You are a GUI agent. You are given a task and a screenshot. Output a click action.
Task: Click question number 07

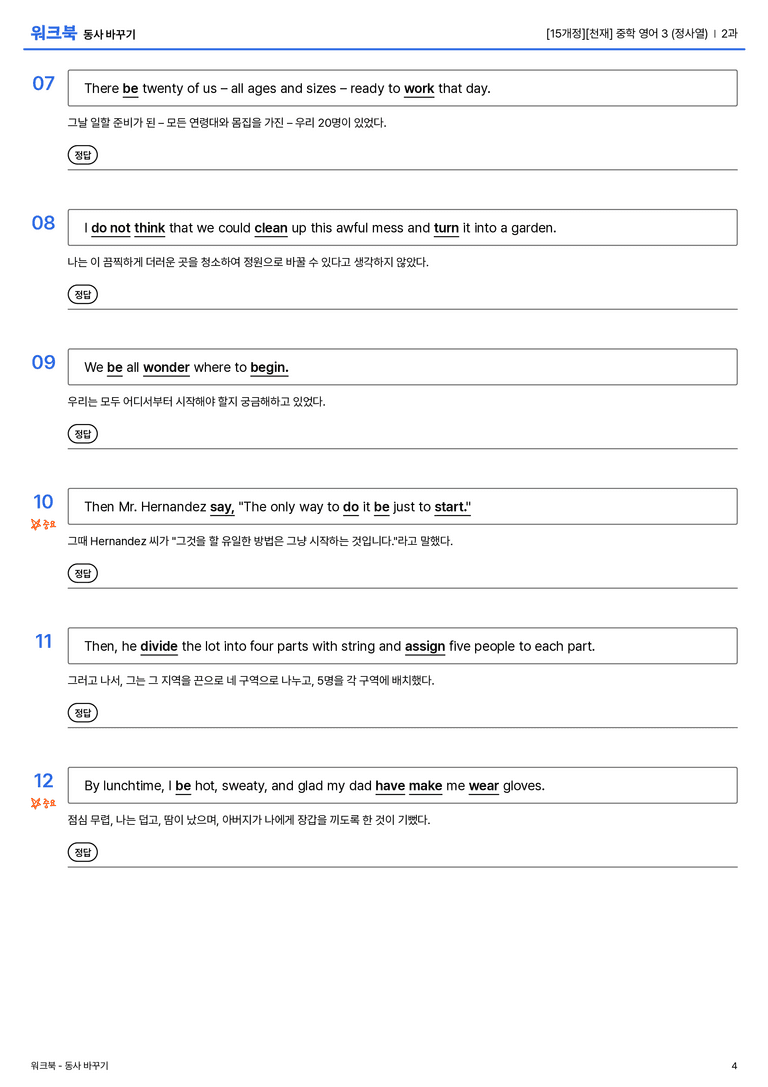[x=44, y=83]
